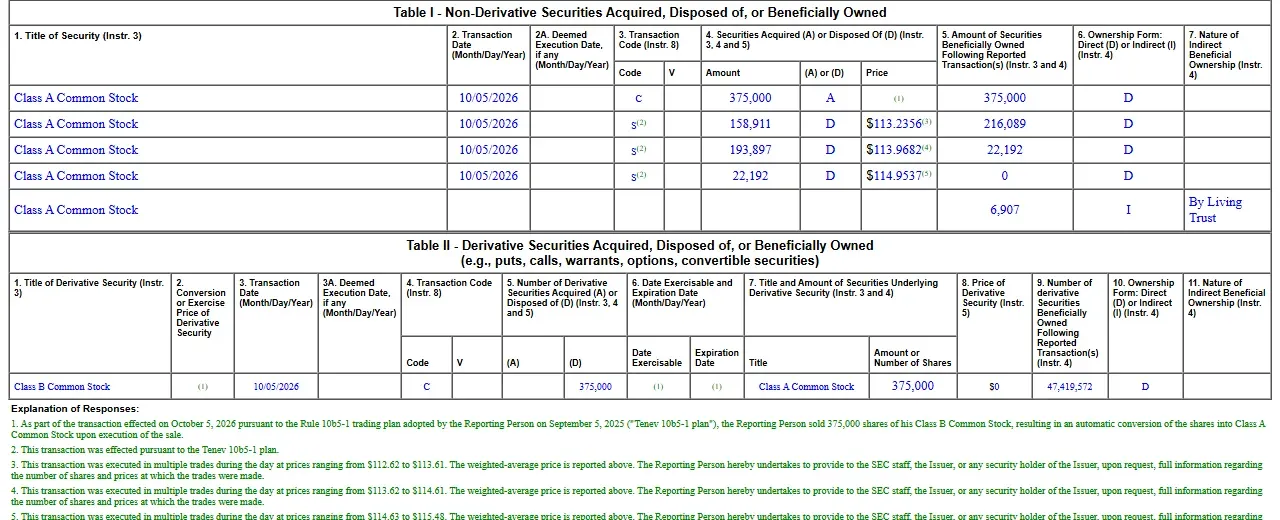1280x520 pixels.
Task: Click '10. Ownership Form' header in Table II
Action: click(1144, 298)
